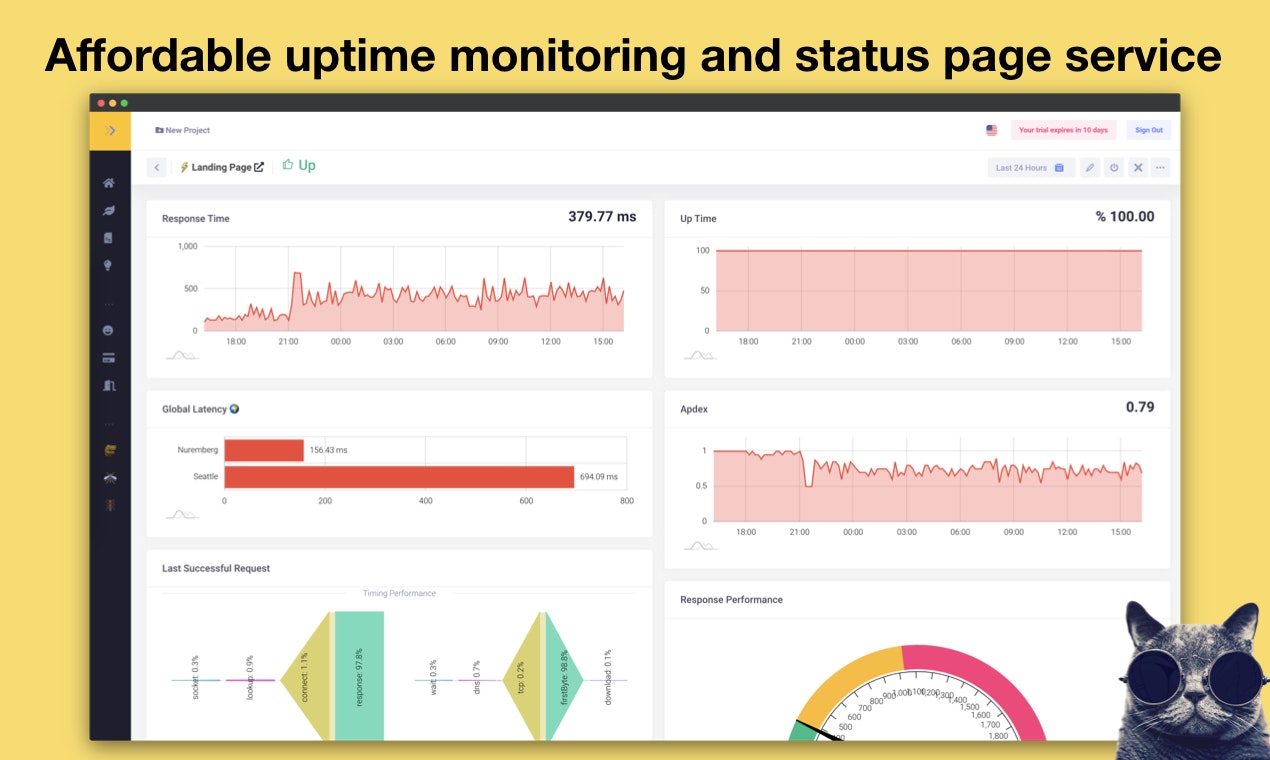The height and width of the screenshot is (760, 1270).
Task: Open the Landing Page external link
Action: point(221,167)
